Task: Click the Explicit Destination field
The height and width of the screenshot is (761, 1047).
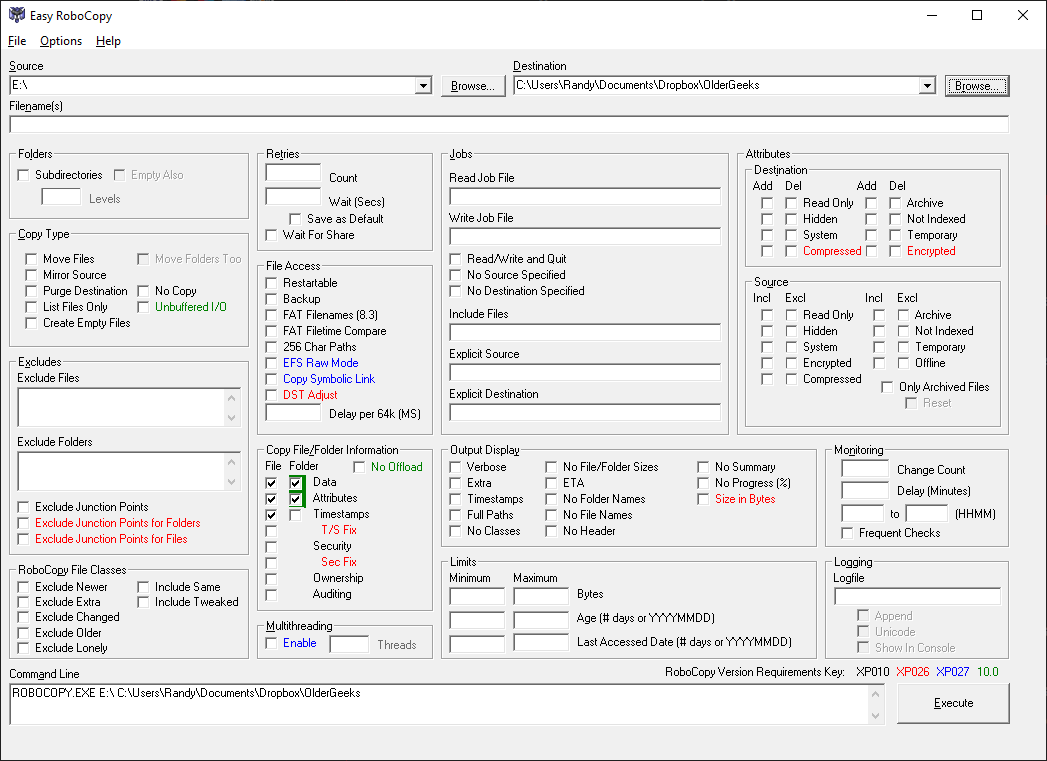Action: pos(585,413)
